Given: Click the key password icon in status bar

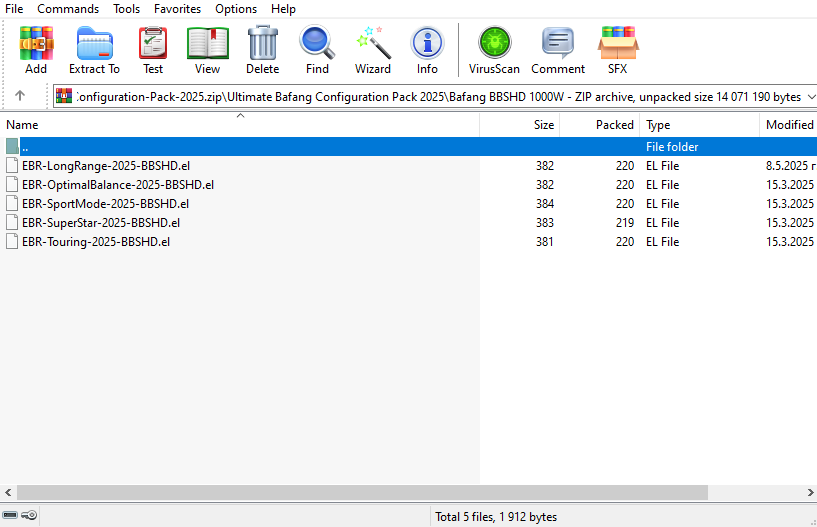Looking at the screenshot, I should coord(29,515).
